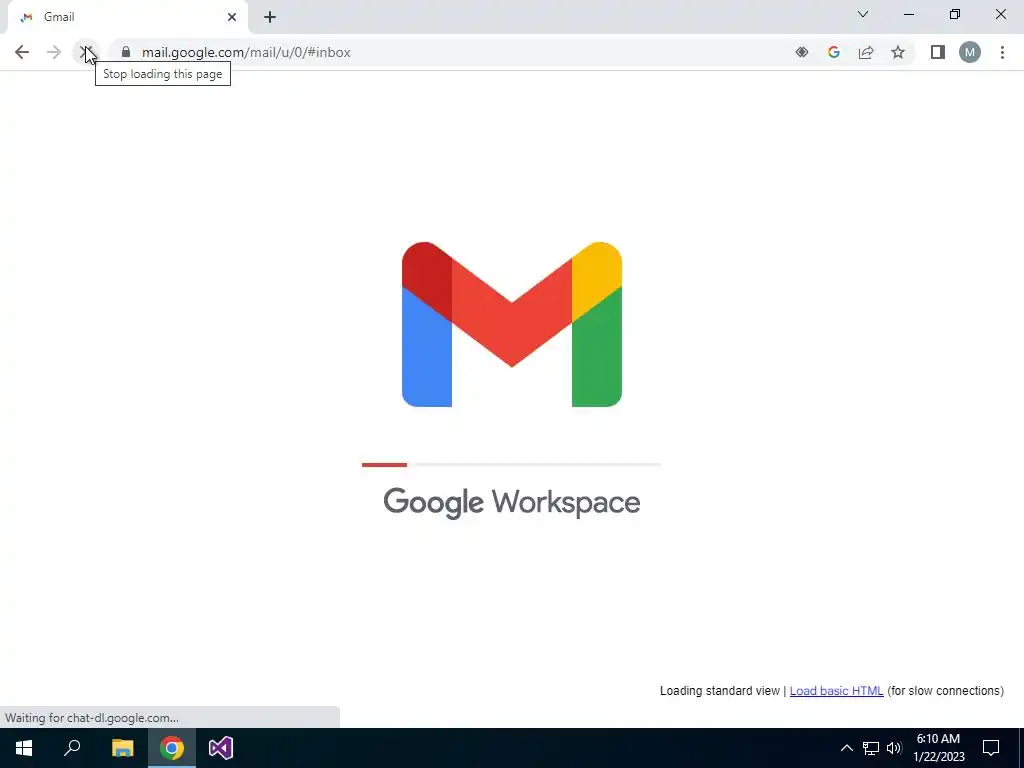The image size is (1024, 768).
Task: Open the Chrome three-dot menu
Action: point(1002,52)
